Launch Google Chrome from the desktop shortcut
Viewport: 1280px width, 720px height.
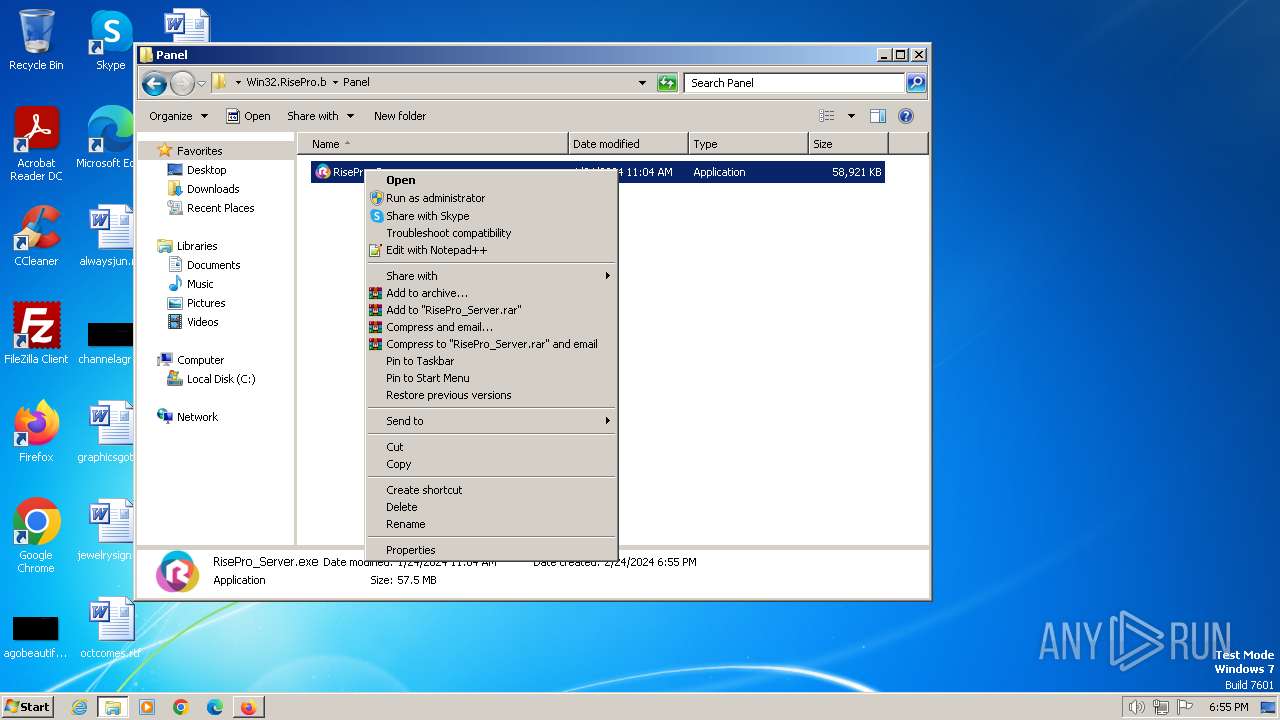pos(36,536)
